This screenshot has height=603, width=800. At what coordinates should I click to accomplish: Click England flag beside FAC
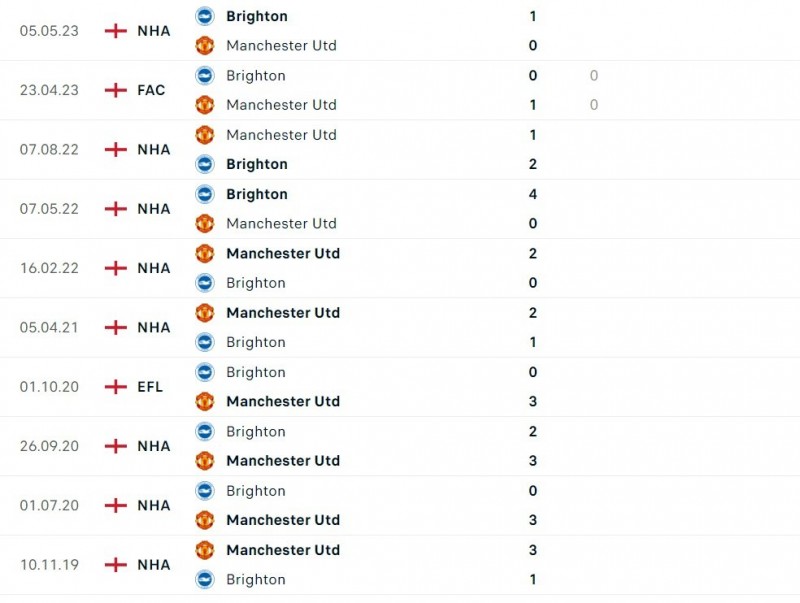[116, 90]
